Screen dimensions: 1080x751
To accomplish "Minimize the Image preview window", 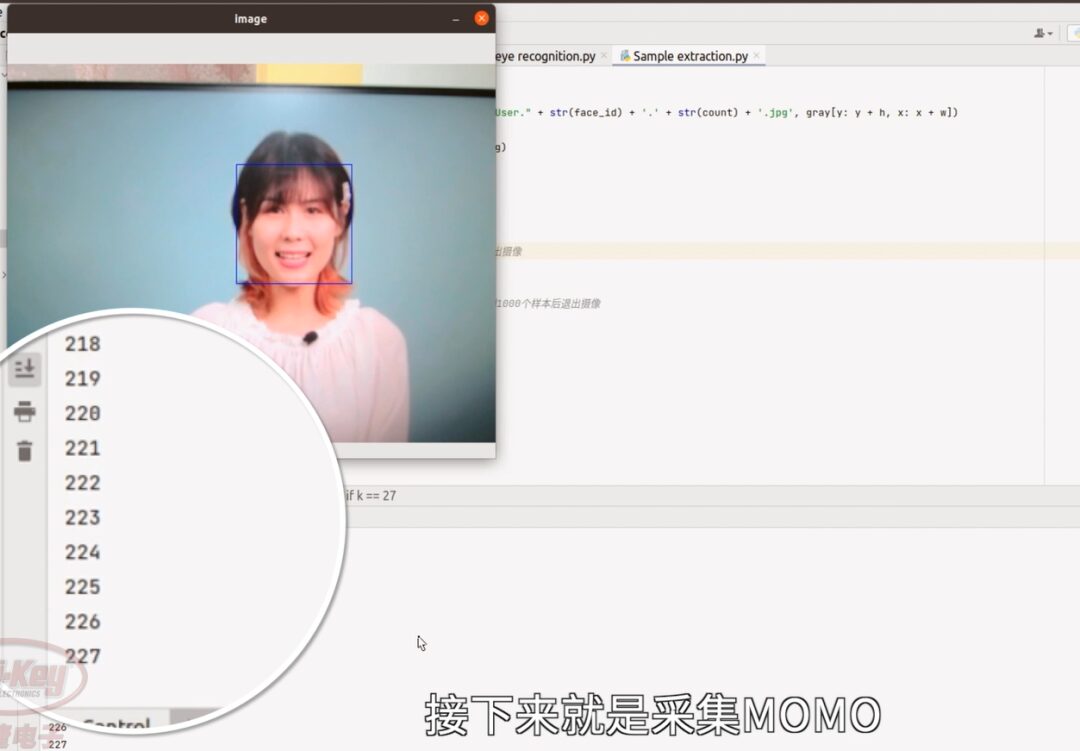I will (455, 19).
